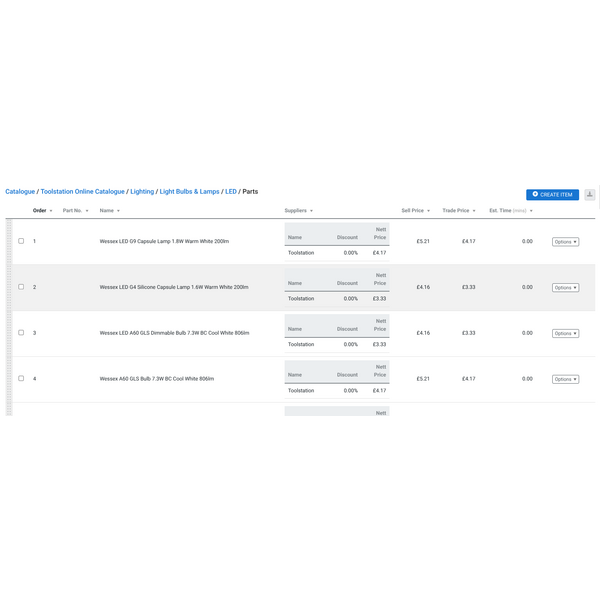
Task: Tick the checkbox for Wessex LED G9 Capsule Lamp
Action: [x=21, y=241]
